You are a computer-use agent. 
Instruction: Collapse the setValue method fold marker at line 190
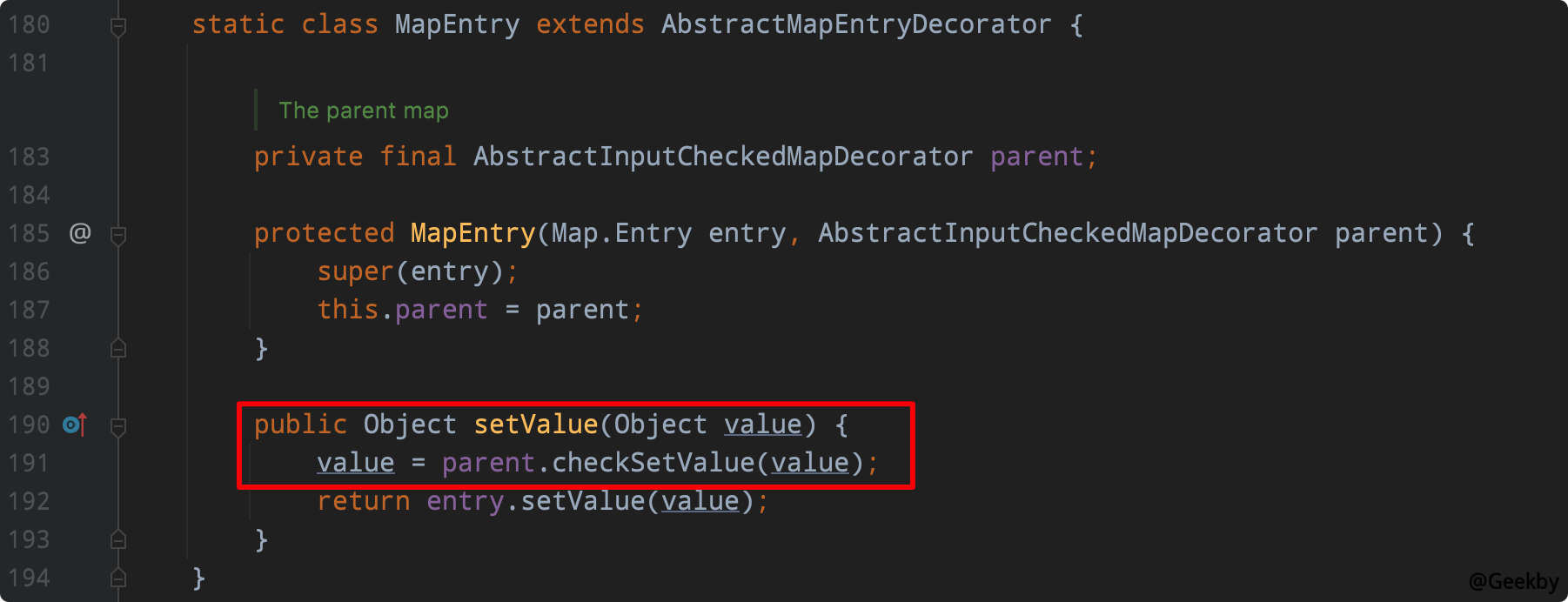[118, 426]
